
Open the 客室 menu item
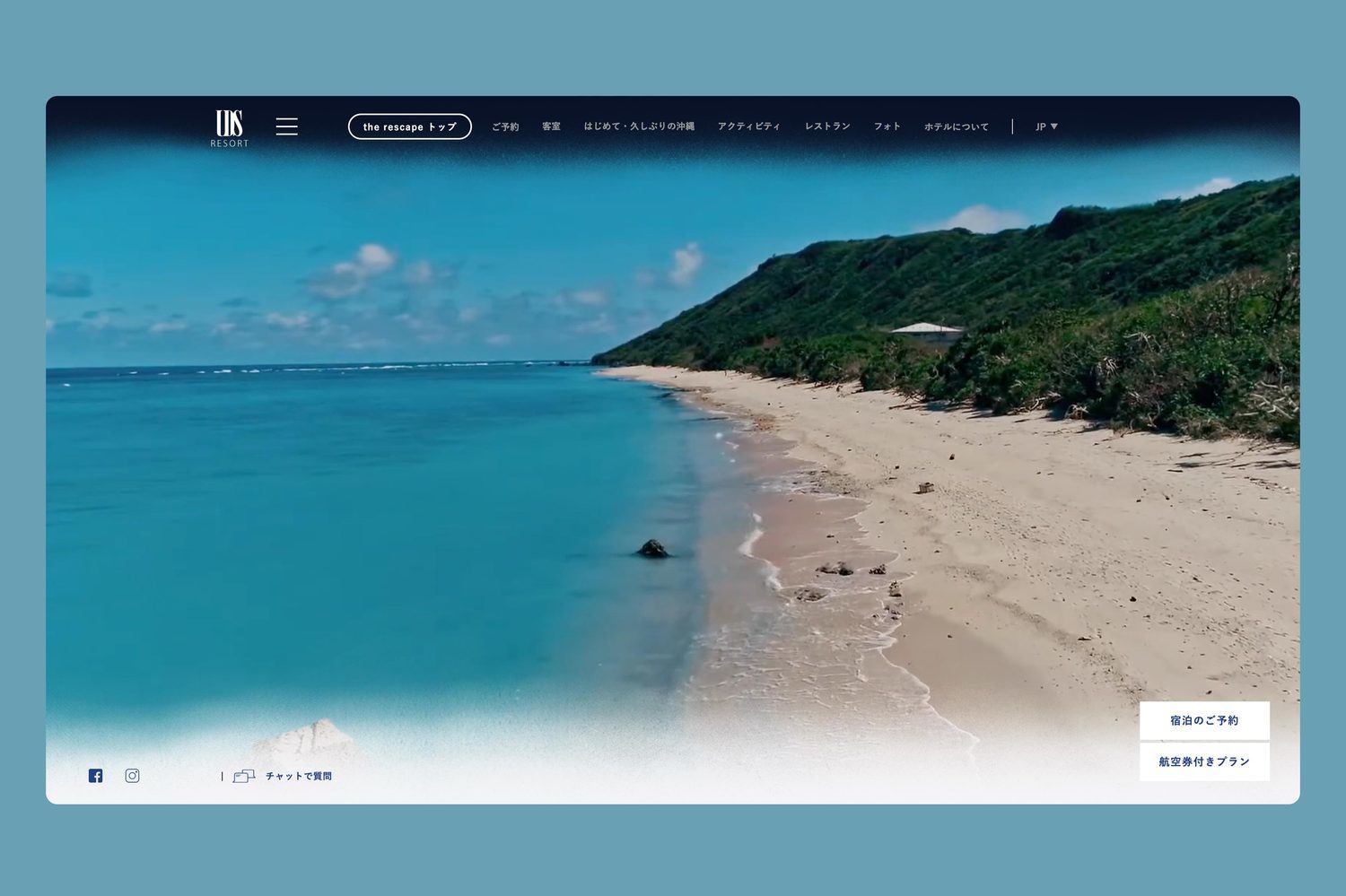click(x=552, y=126)
